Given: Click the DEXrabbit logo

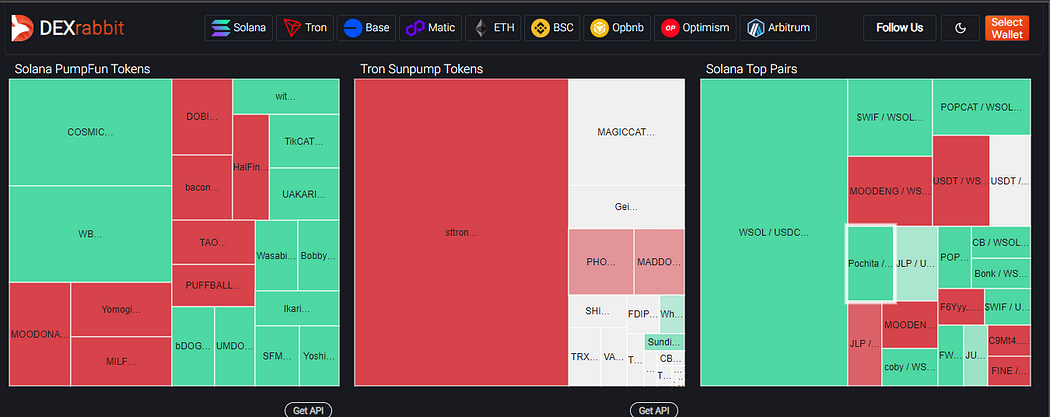Looking at the screenshot, I should pyautogui.click(x=67, y=28).
